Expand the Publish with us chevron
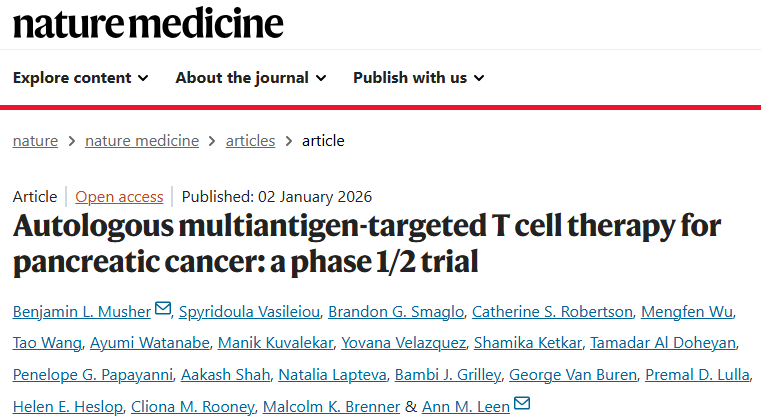The image size is (761, 419). [479, 78]
